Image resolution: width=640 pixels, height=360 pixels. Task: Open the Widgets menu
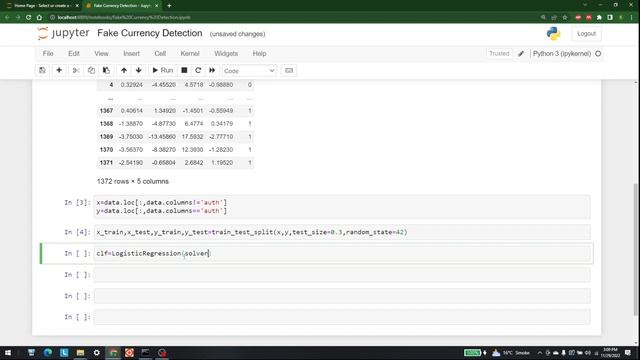click(226, 53)
